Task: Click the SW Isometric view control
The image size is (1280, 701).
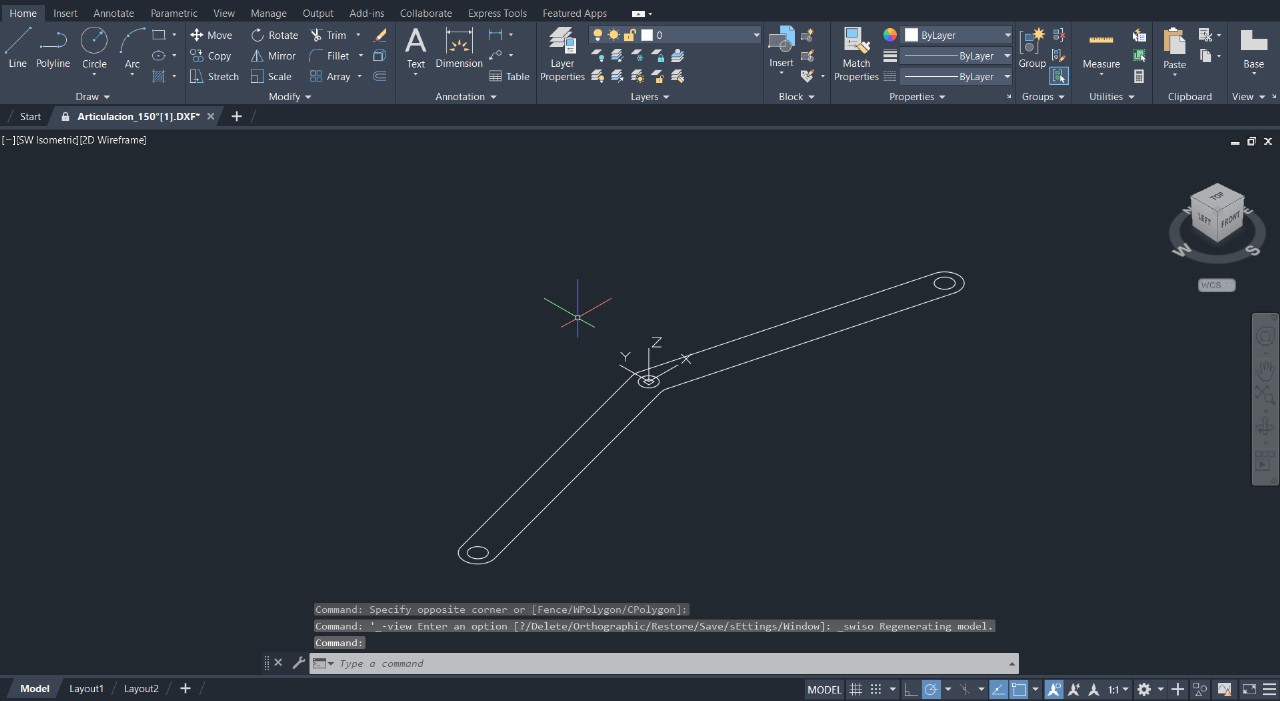Action: tap(46, 140)
